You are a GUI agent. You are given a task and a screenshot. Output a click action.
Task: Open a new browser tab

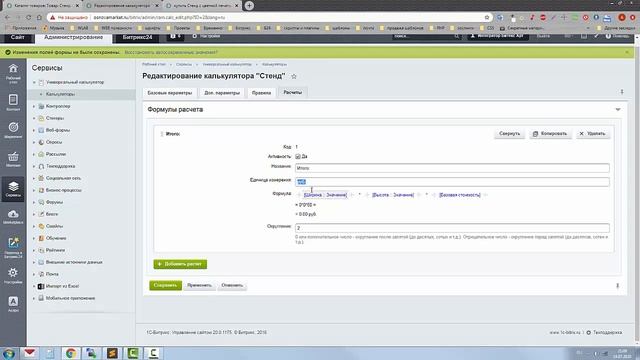point(249,6)
